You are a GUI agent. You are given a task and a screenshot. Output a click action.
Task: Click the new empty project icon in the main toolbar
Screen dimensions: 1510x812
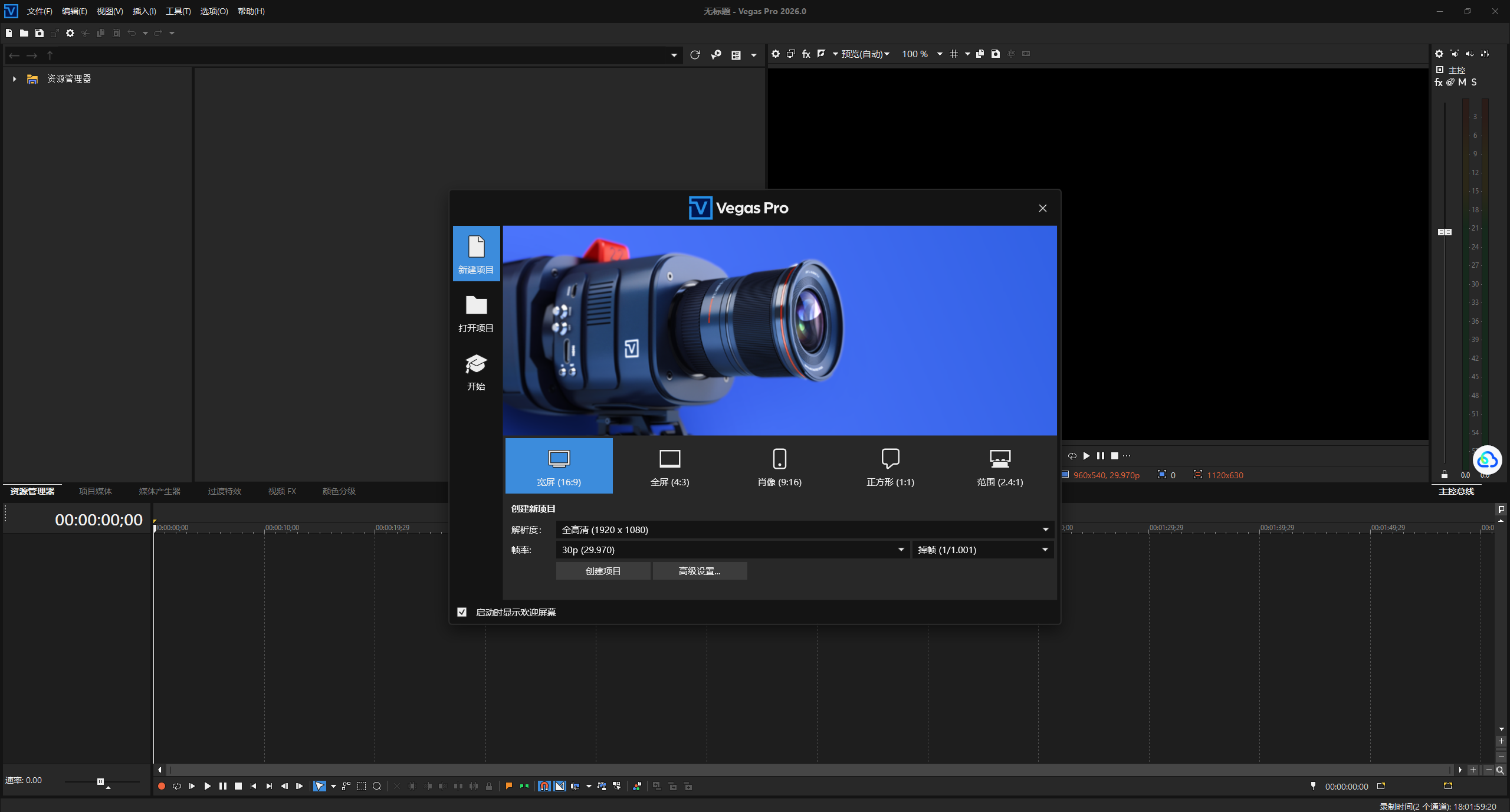click(8, 33)
